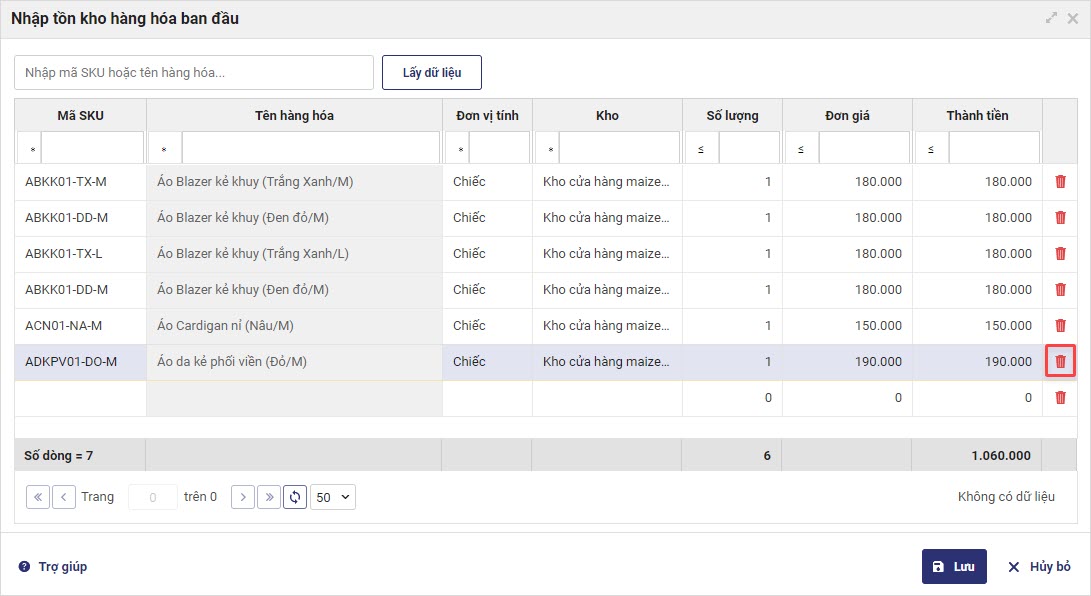Click the Lấy dữ liệu button
This screenshot has width=1091, height=596.
point(432,73)
